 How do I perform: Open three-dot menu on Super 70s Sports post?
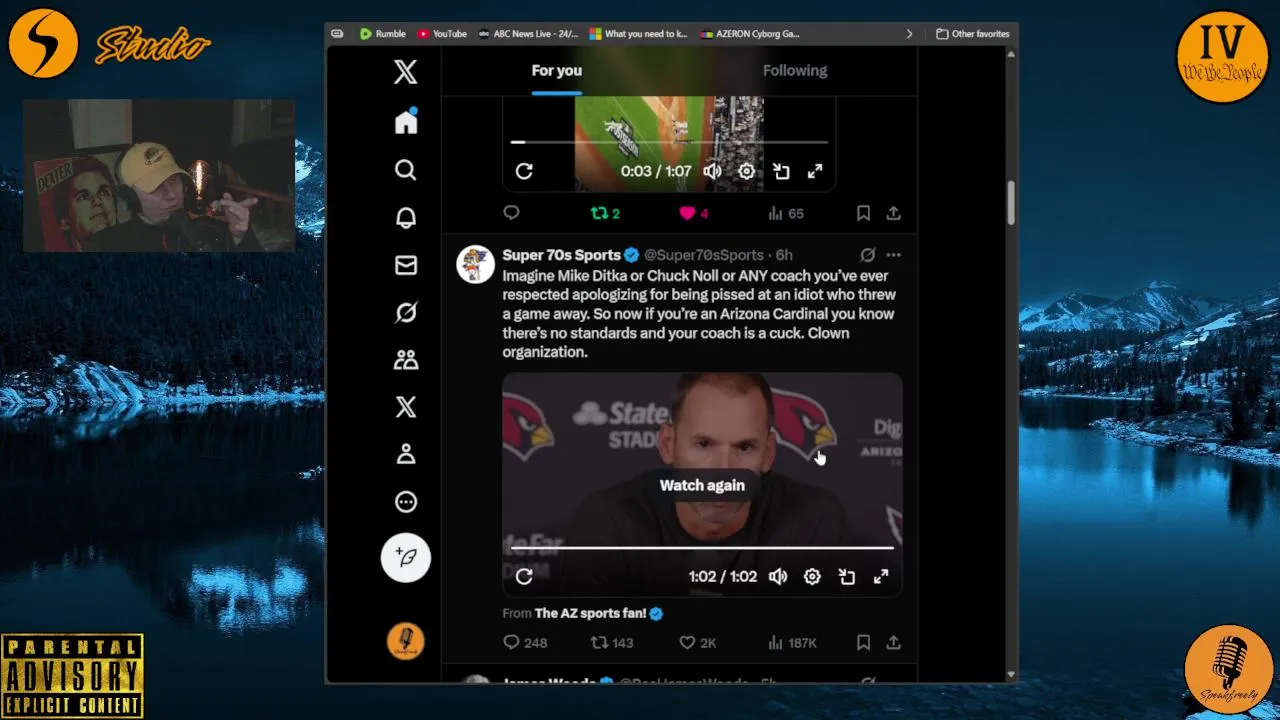coord(893,255)
